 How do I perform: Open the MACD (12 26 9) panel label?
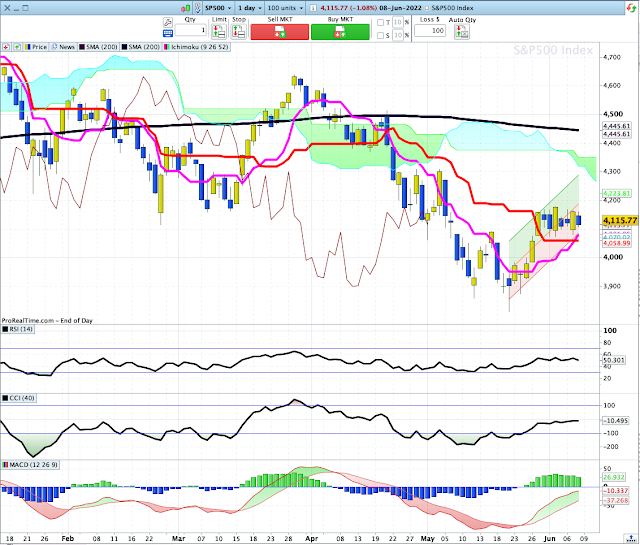[x=30, y=465]
